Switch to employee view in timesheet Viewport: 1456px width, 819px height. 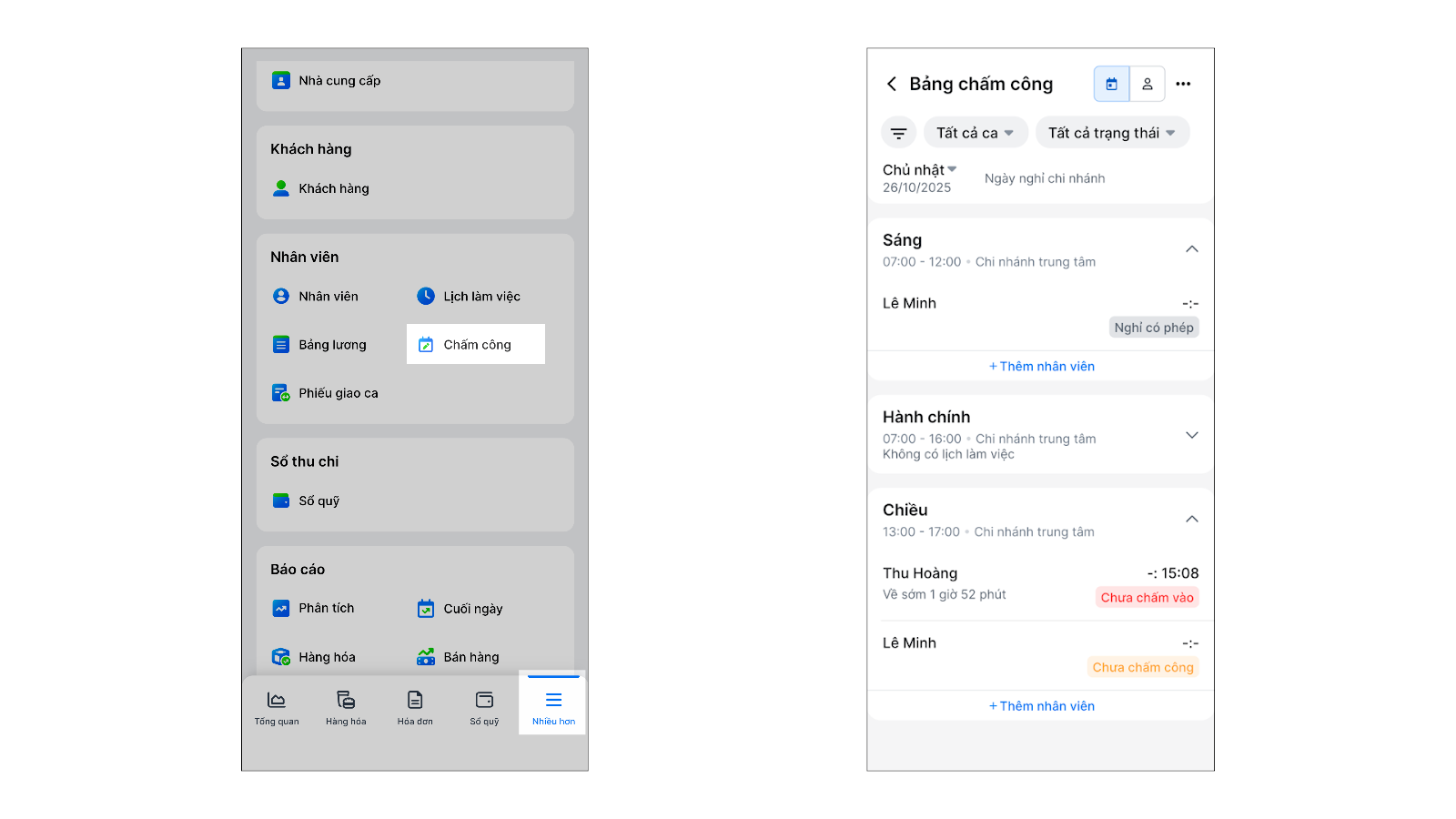click(1148, 84)
